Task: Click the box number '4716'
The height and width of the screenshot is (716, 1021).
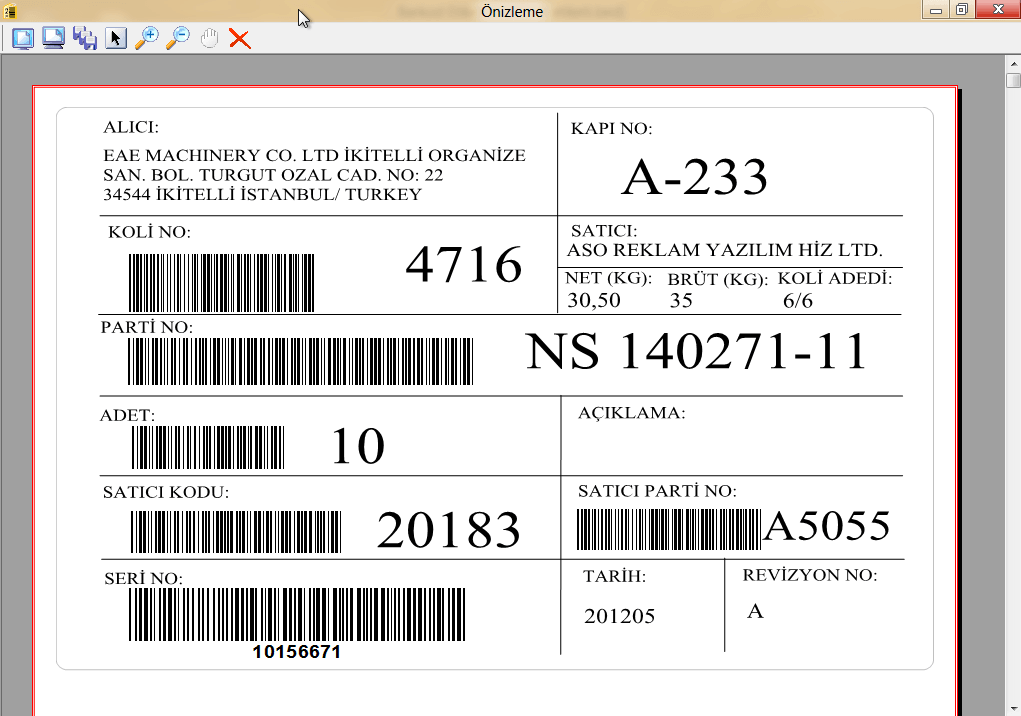Action: (x=464, y=264)
